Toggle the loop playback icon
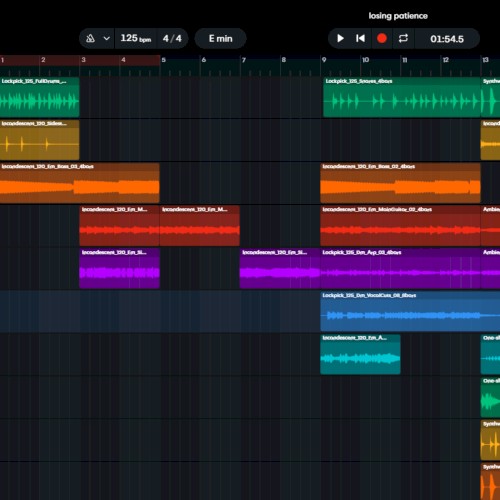The image size is (500, 500). 403,39
